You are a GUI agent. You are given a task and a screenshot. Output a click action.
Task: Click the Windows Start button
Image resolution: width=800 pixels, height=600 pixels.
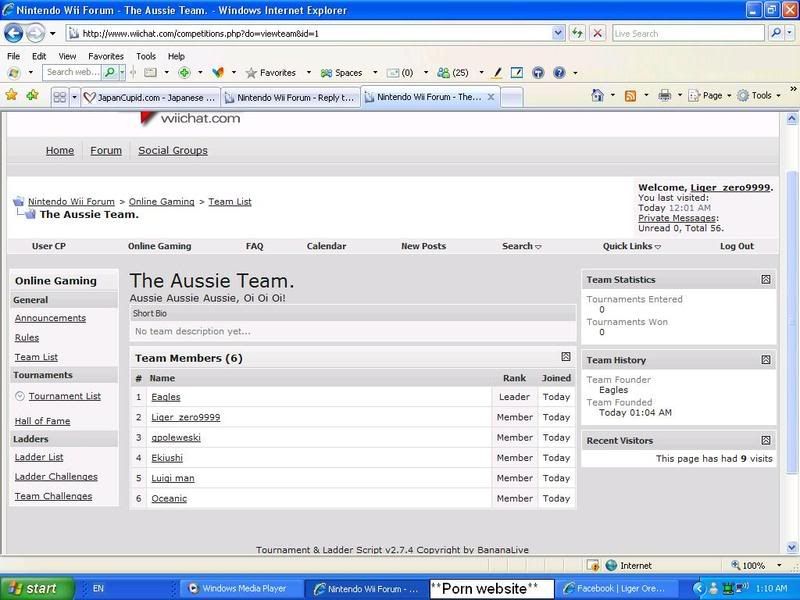(x=37, y=588)
